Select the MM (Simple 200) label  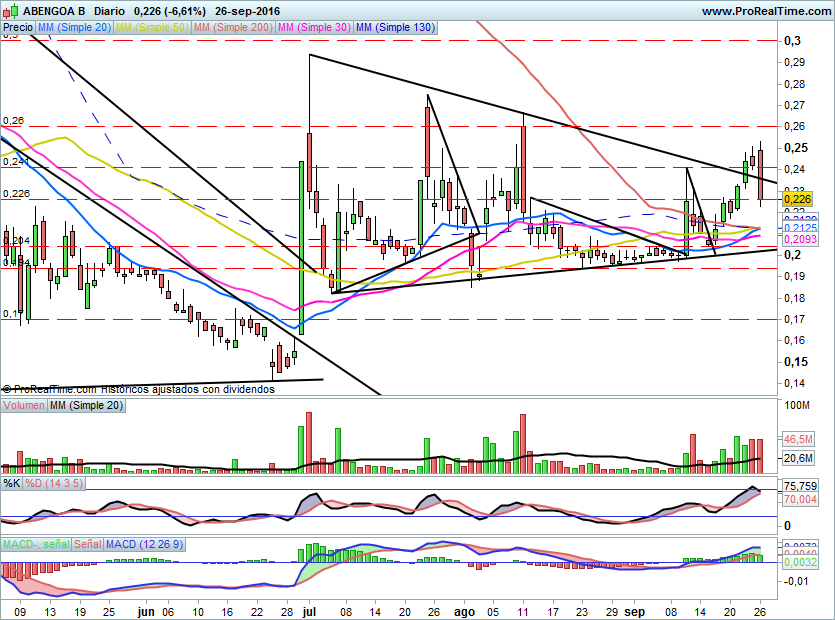tap(232, 28)
